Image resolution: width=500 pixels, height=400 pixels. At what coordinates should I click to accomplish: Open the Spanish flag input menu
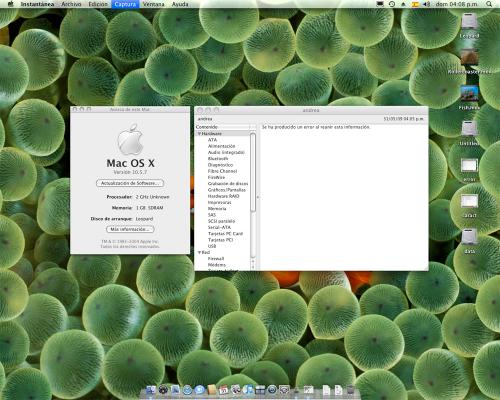point(415,4)
